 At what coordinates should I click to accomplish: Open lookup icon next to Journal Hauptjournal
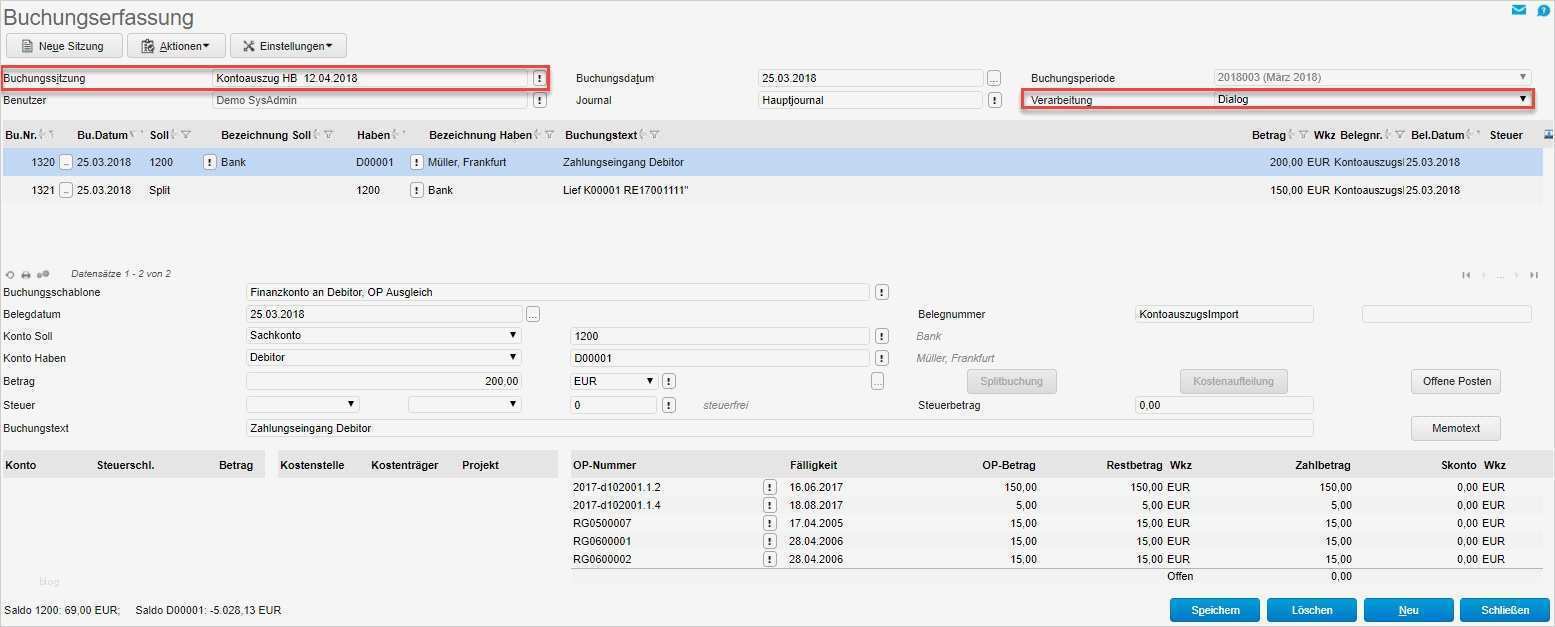[x=994, y=100]
